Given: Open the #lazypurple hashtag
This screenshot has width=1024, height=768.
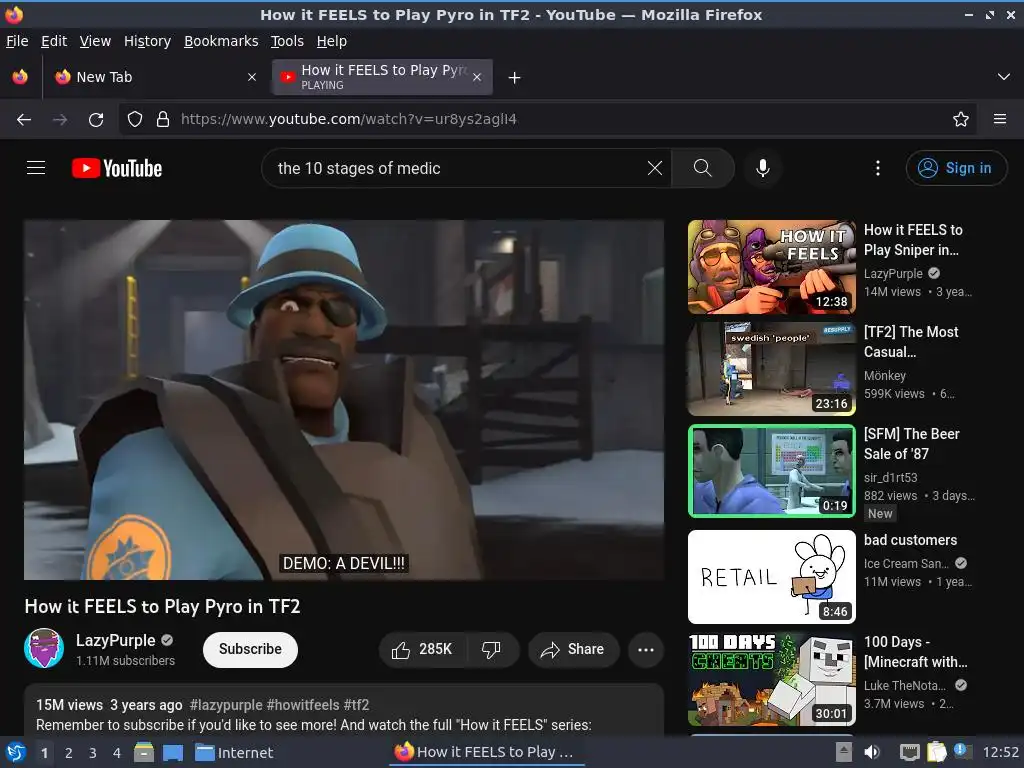Looking at the screenshot, I should tap(225, 705).
